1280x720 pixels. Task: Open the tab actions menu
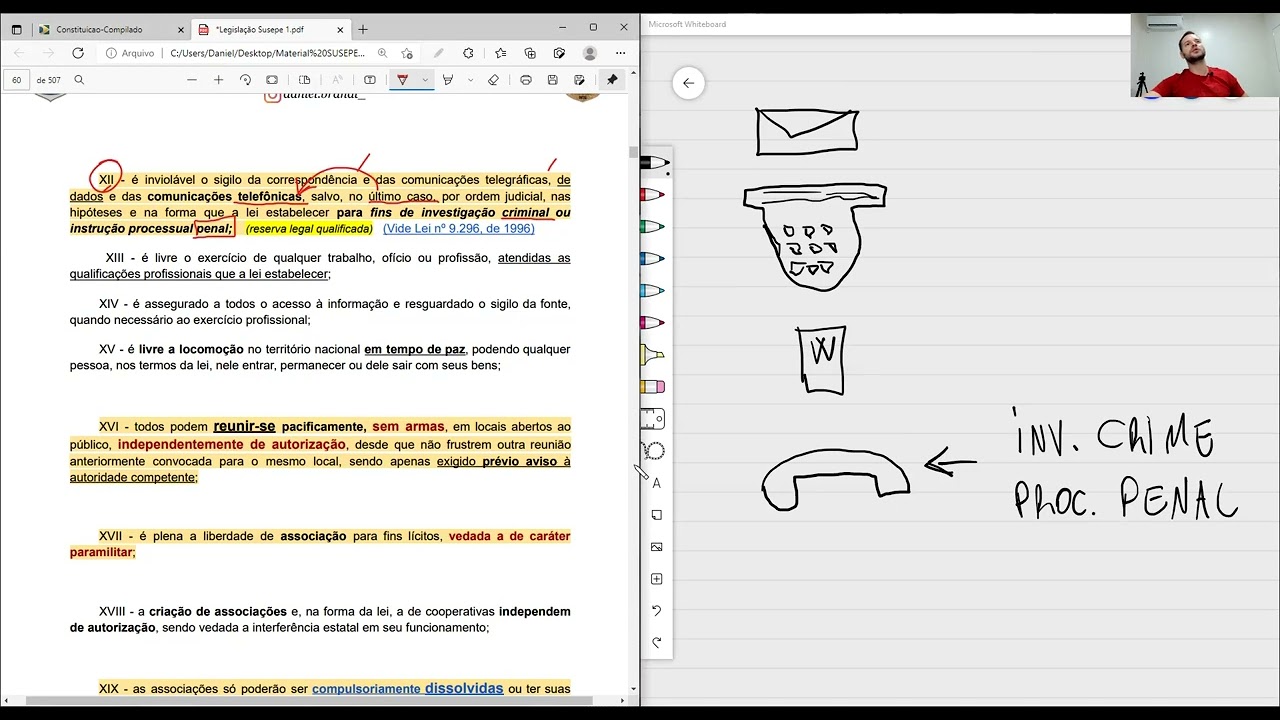pos(16,29)
